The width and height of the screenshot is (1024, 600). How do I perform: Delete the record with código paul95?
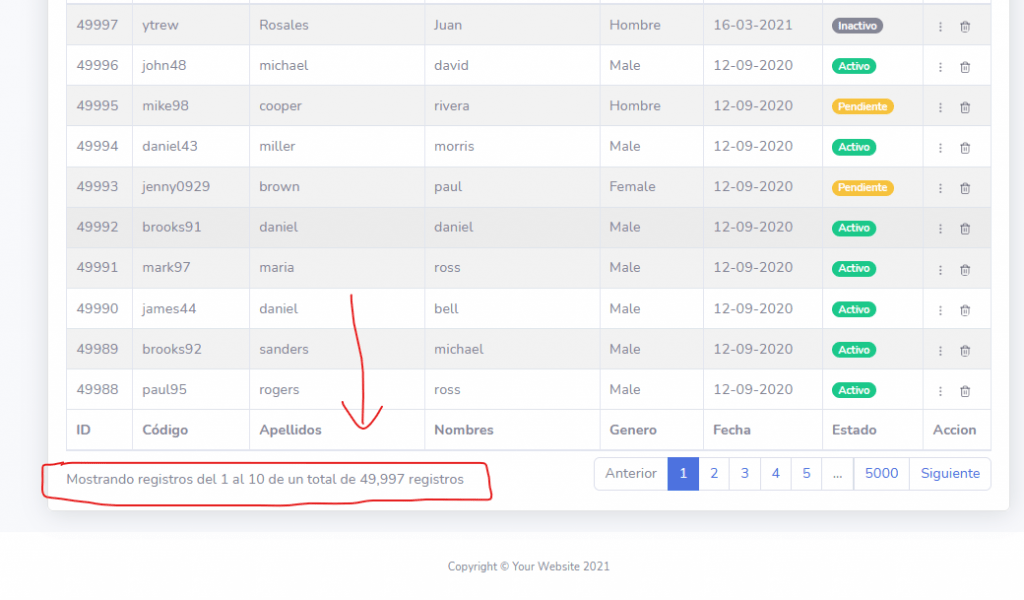tap(965, 390)
